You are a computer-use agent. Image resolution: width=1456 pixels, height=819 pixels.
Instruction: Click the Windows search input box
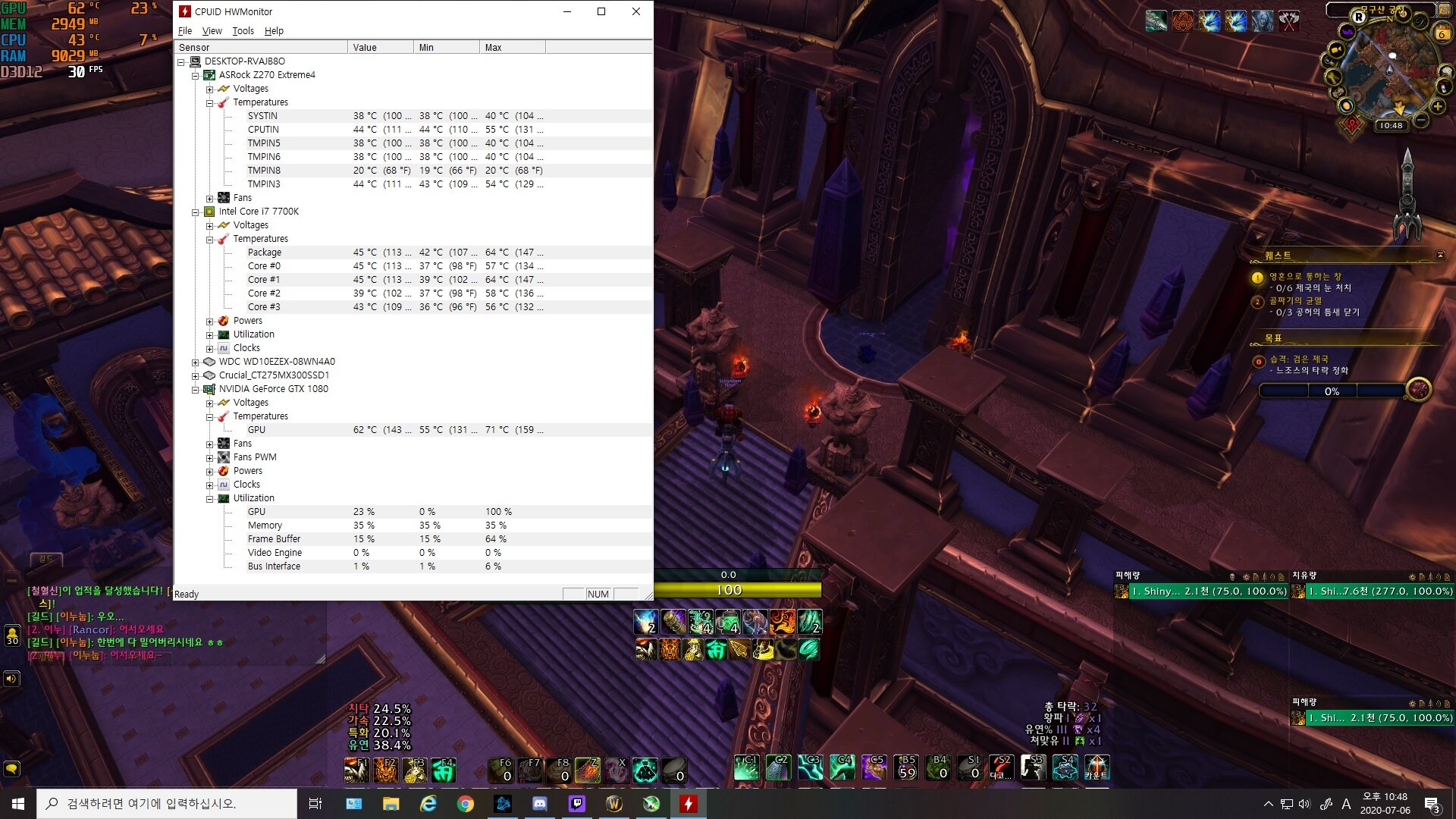pyautogui.click(x=167, y=804)
